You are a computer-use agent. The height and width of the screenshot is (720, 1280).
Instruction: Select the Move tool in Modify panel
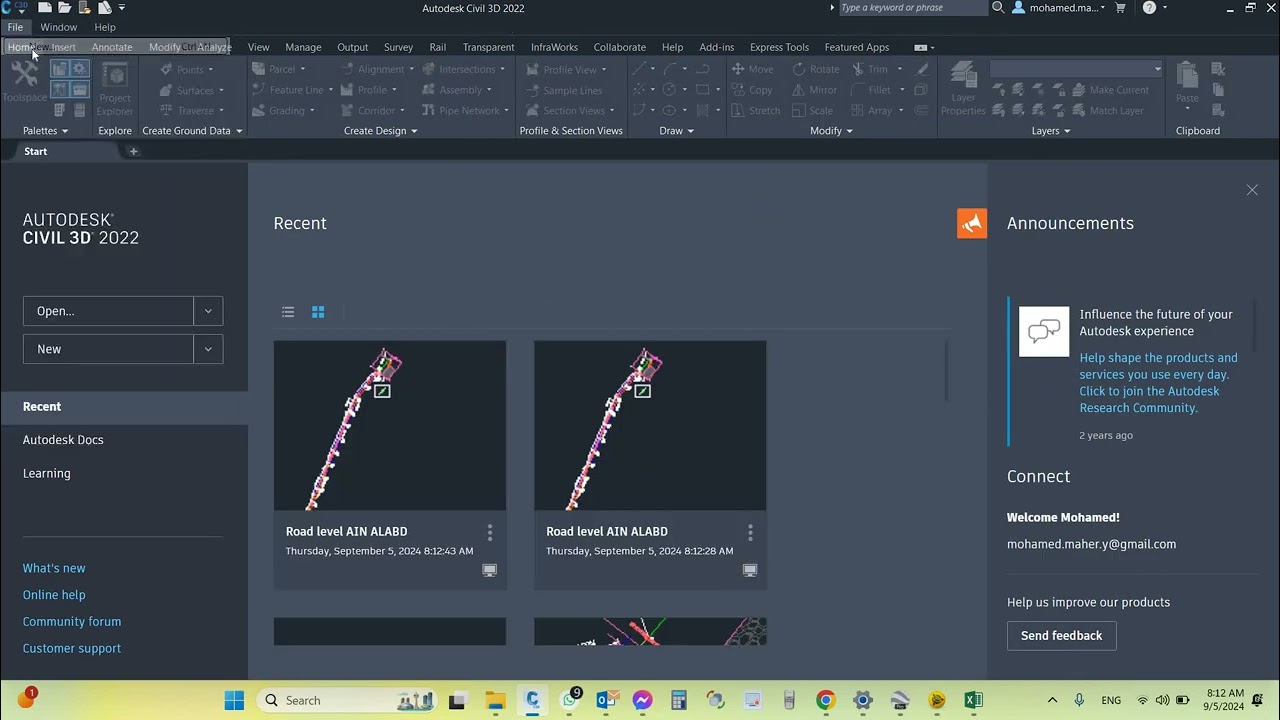point(752,69)
